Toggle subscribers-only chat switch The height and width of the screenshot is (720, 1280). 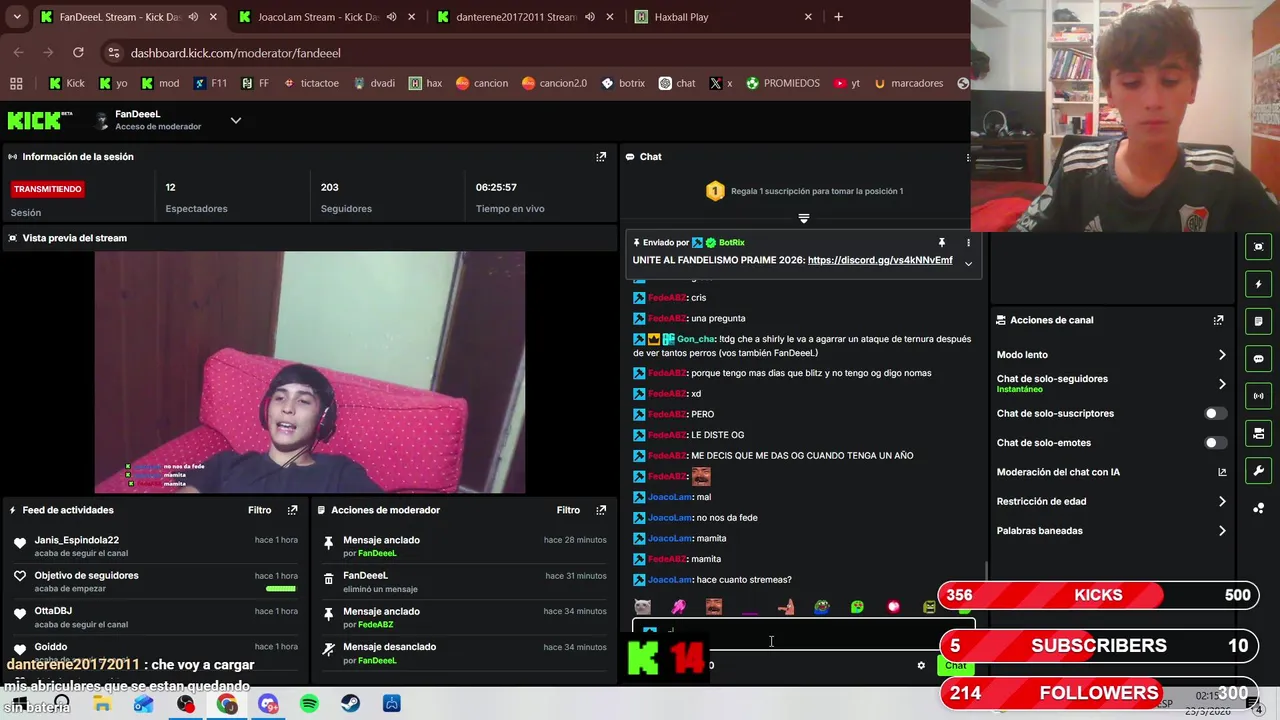pyautogui.click(x=1214, y=413)
